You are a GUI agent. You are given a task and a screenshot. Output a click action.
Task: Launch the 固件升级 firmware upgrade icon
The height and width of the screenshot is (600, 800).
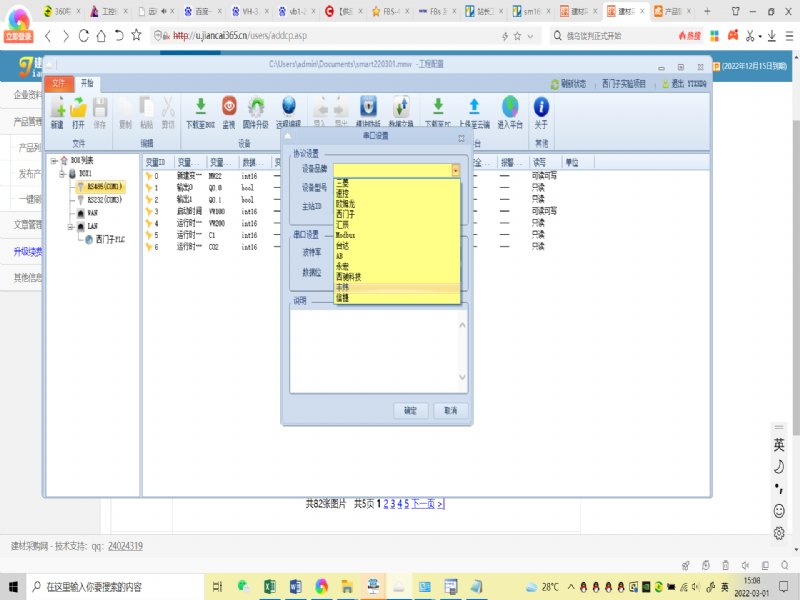[x=257, y=108]
